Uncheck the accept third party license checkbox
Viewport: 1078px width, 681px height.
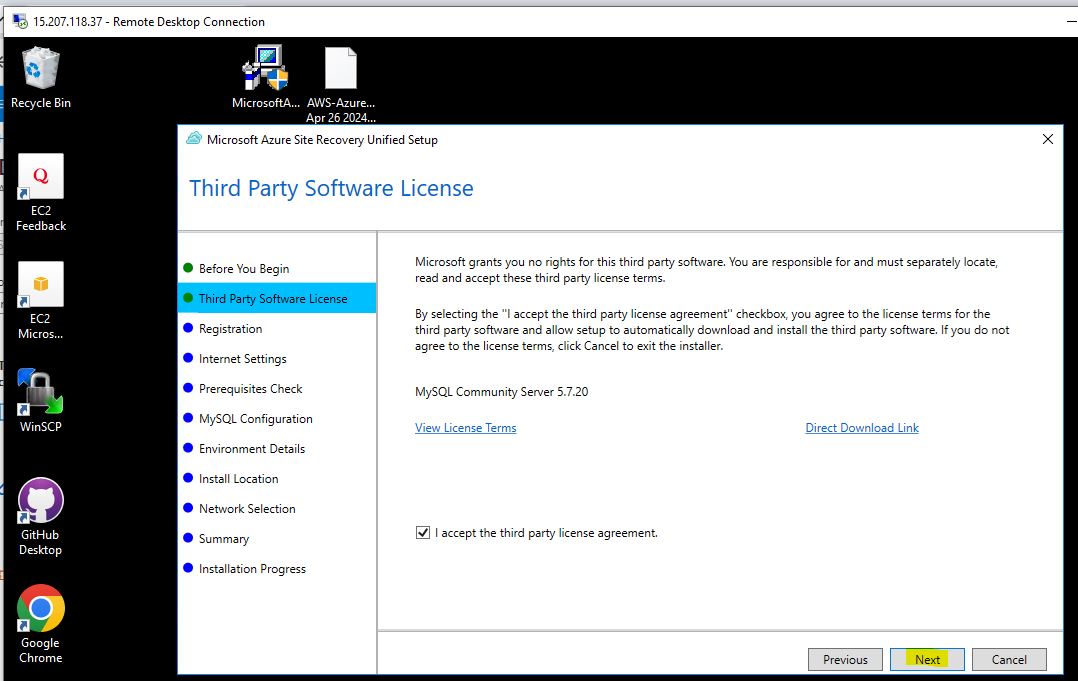(422, 533)
